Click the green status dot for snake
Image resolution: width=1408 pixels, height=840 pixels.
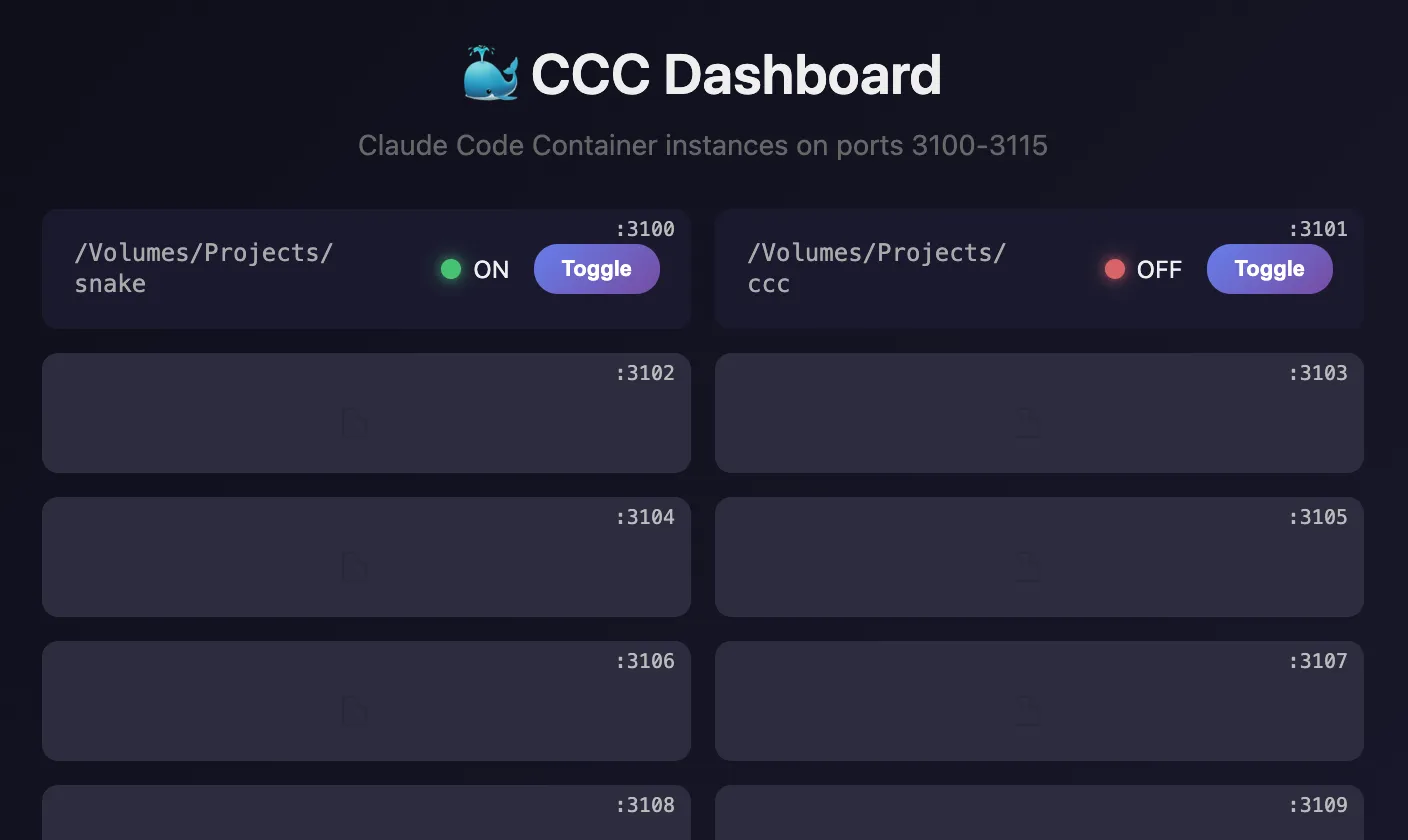tap(451, 269)
